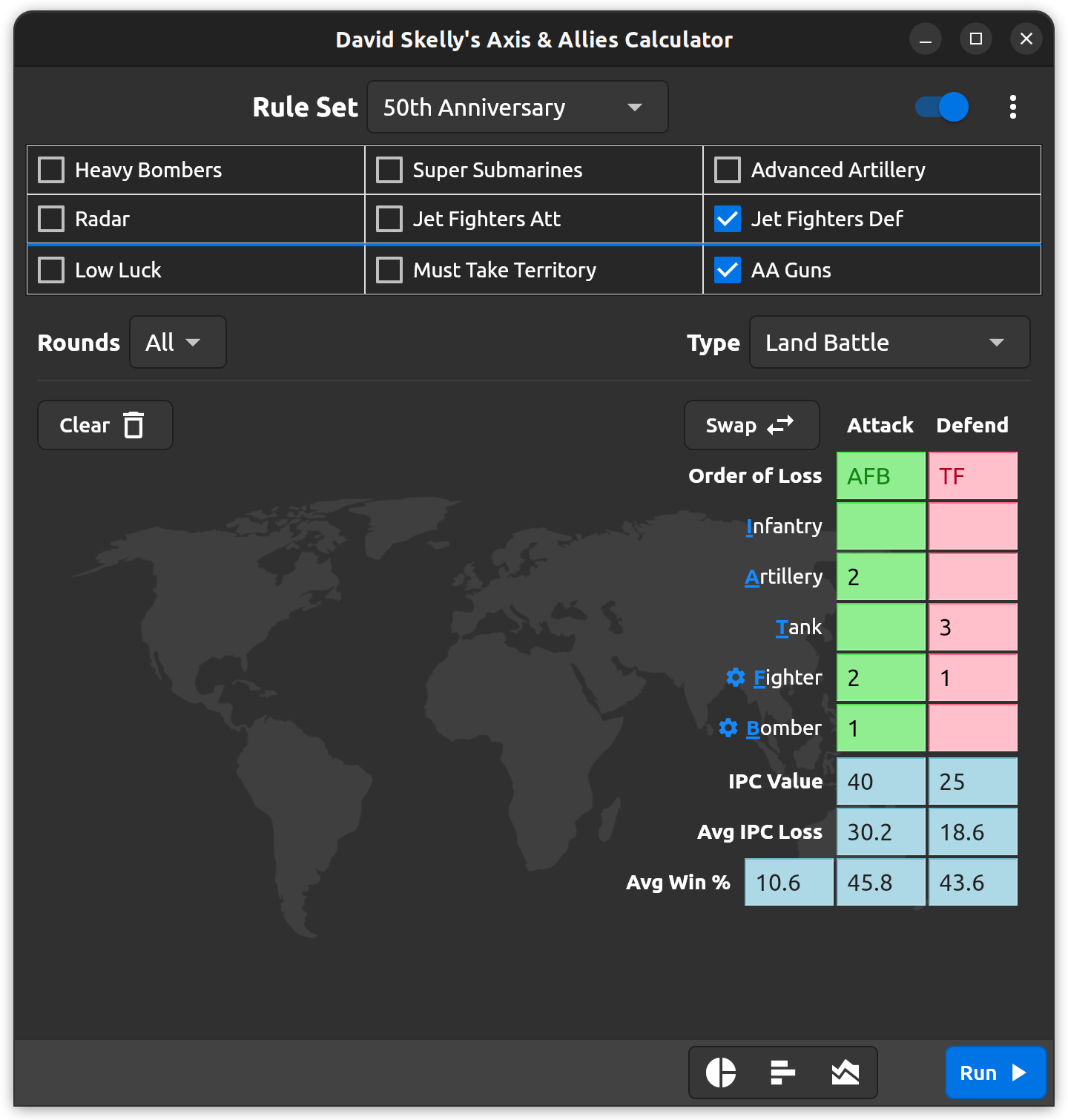The image size is (1068, 1120).
Task: Open the Fighter gear settings icon
Action: point(735,677)
